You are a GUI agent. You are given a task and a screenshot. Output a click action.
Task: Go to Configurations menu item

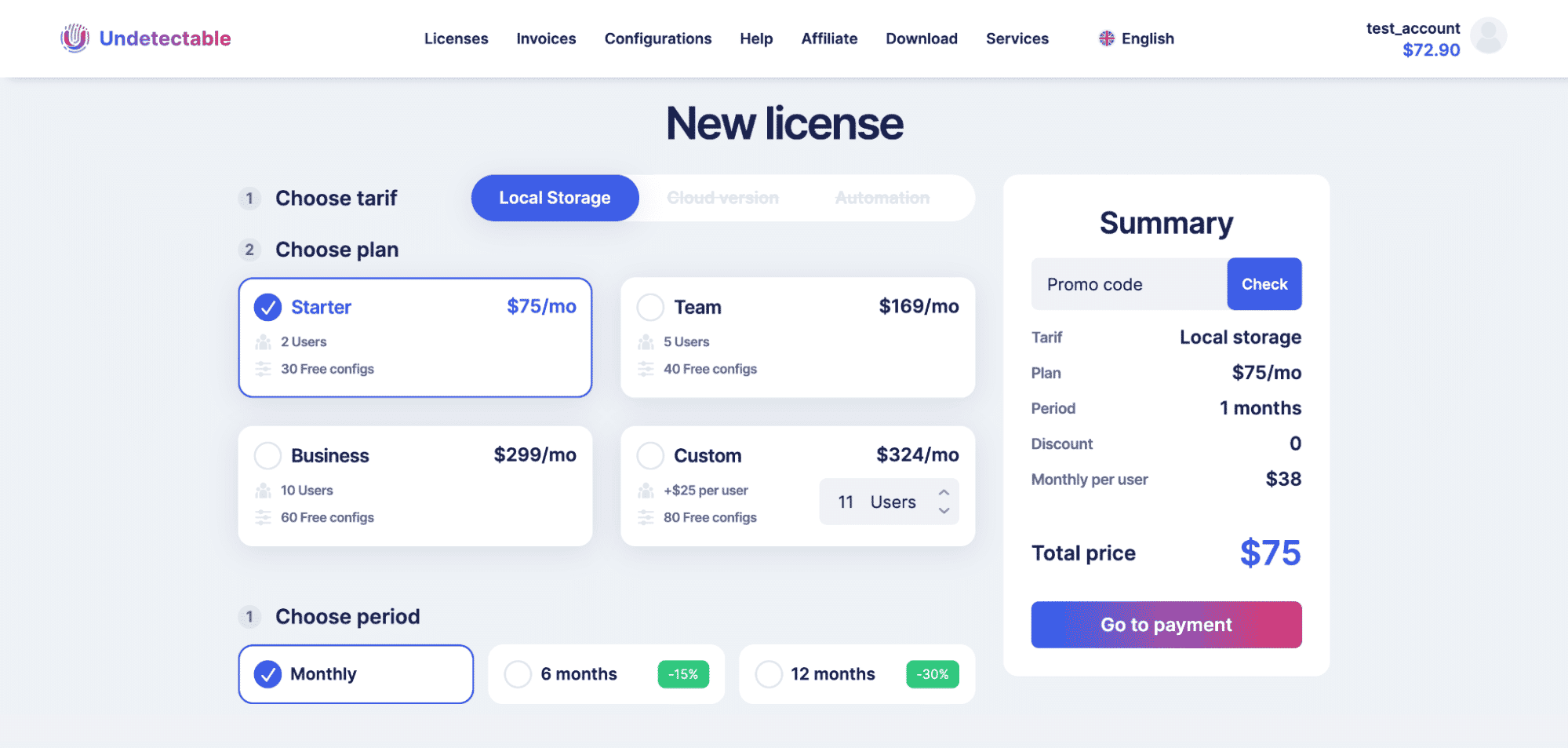tap(658, 38)
